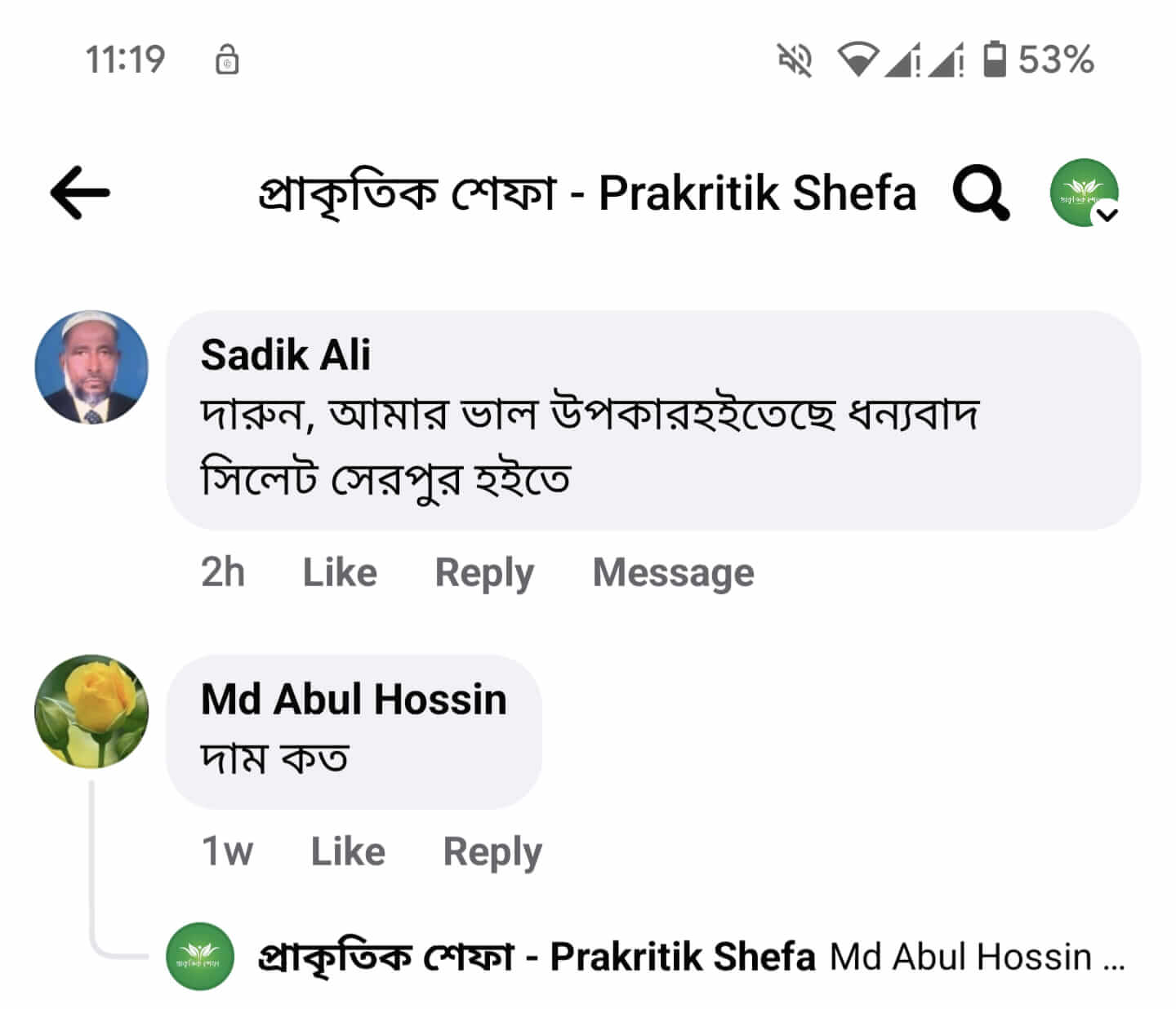Tap the back arrow icon
The width and height of the screenshot is (1176, 1009).
click(80, 193)
